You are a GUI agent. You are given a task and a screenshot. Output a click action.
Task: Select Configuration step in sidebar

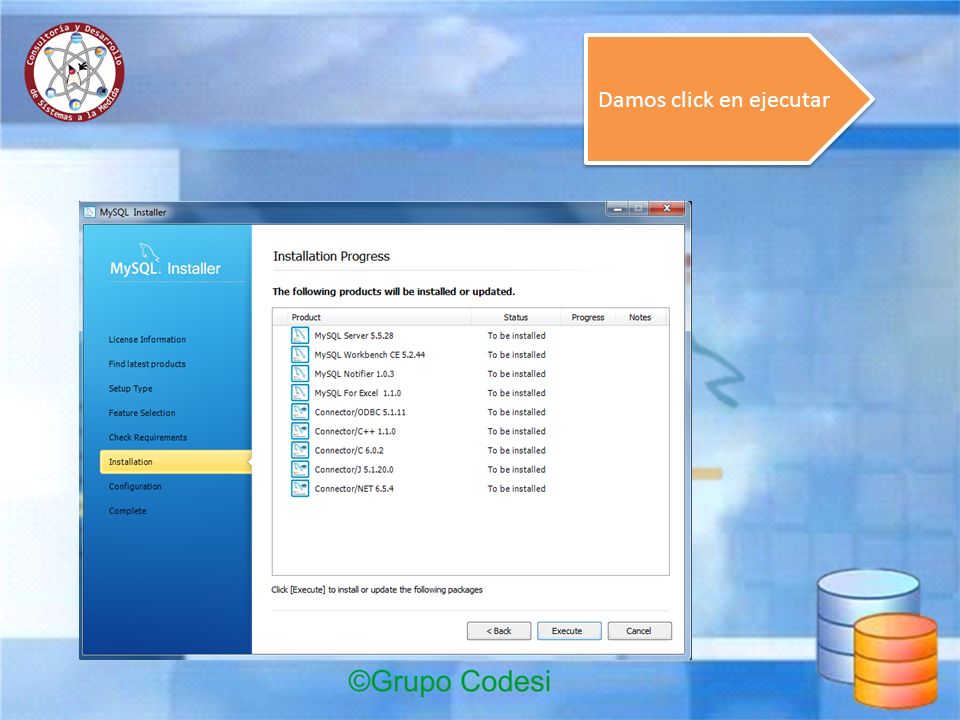point(135,486)
